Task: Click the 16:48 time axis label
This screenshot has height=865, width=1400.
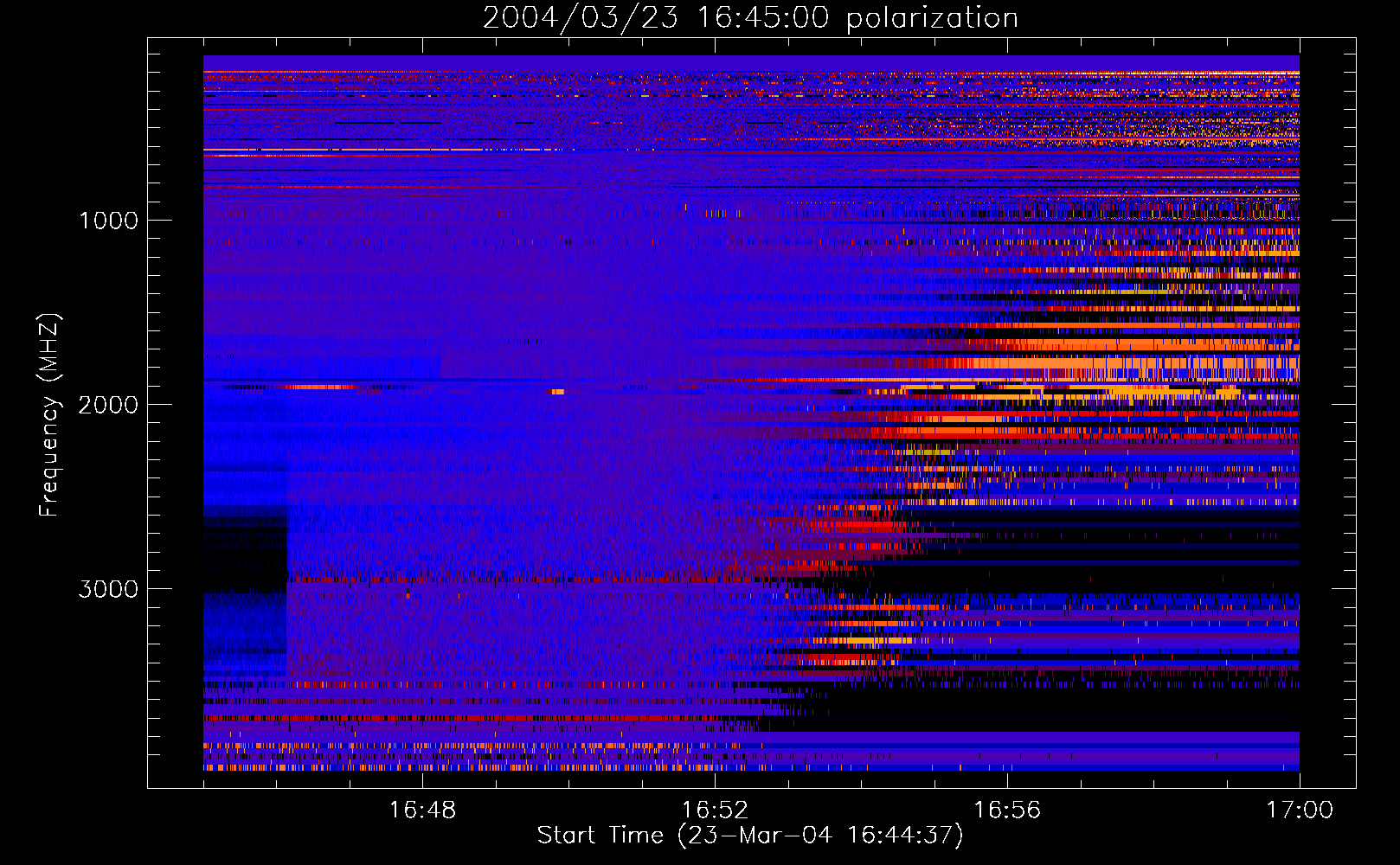Action: coord(422,811)
